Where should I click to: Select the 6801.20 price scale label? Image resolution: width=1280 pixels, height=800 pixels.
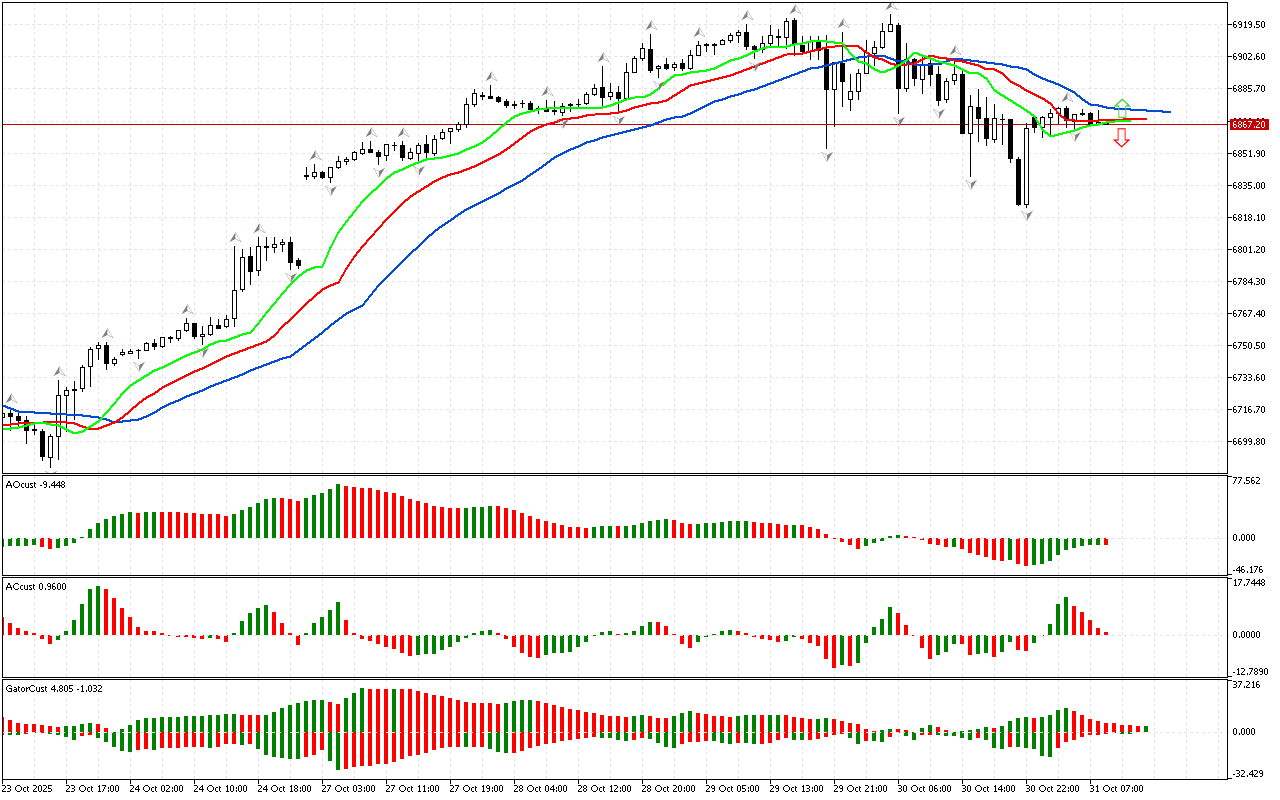point(1249,250)
